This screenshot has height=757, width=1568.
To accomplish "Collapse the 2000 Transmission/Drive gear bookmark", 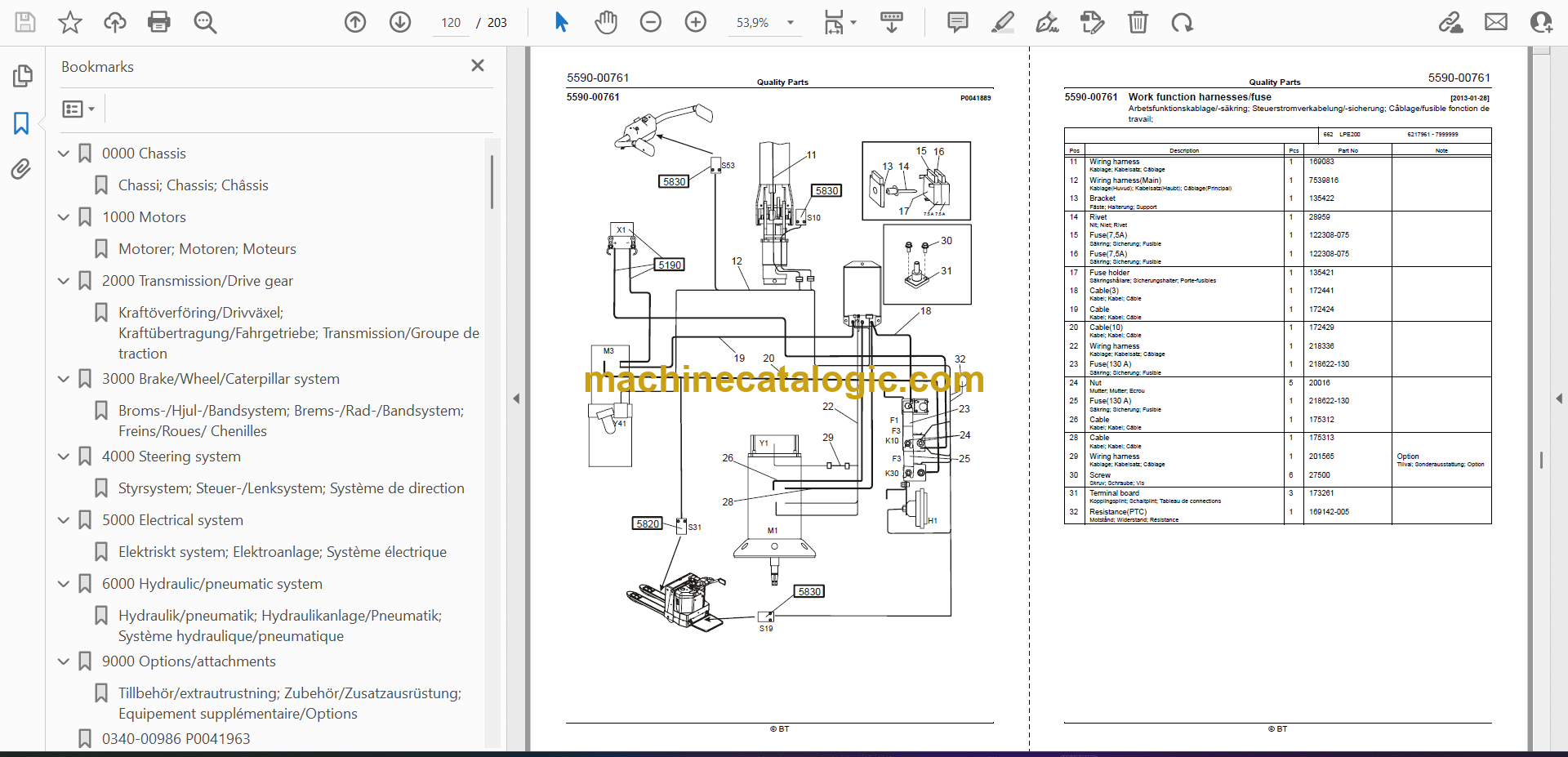I will point(64,281).
